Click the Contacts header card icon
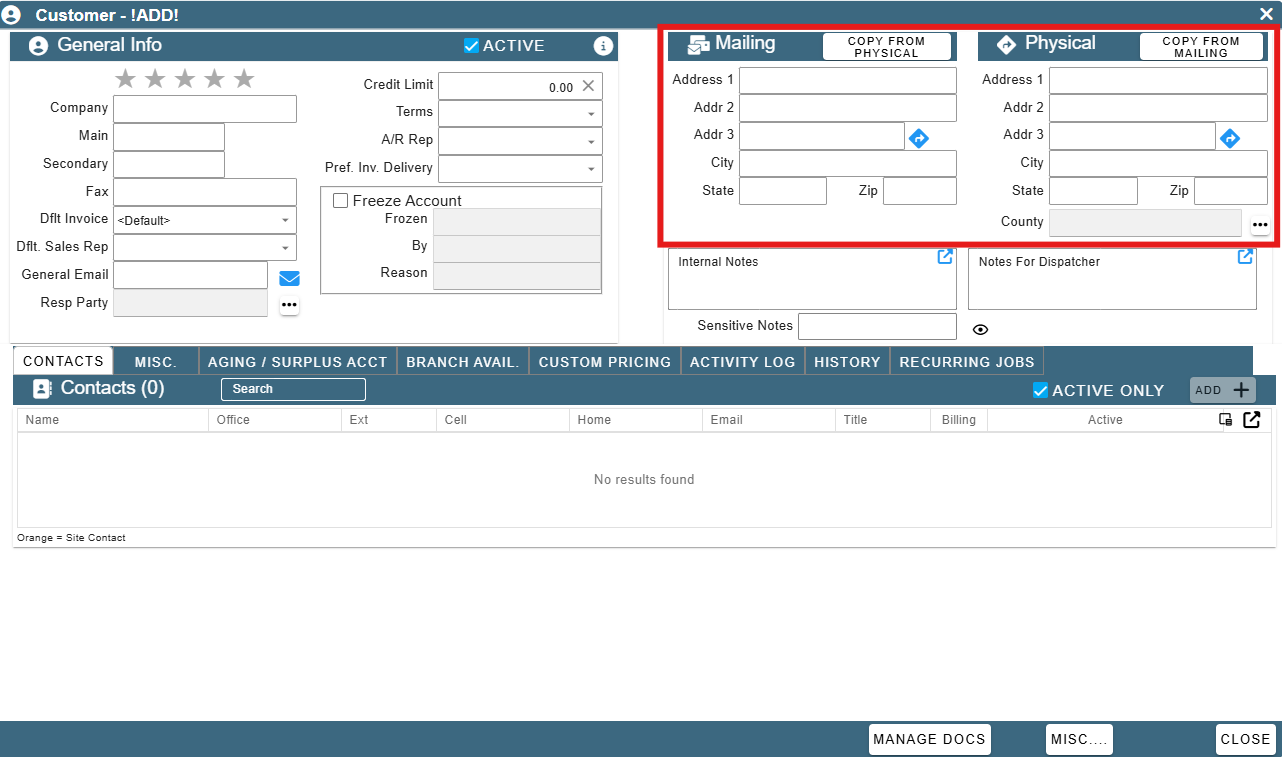1282x757 pixels. (x=42, y=389)
